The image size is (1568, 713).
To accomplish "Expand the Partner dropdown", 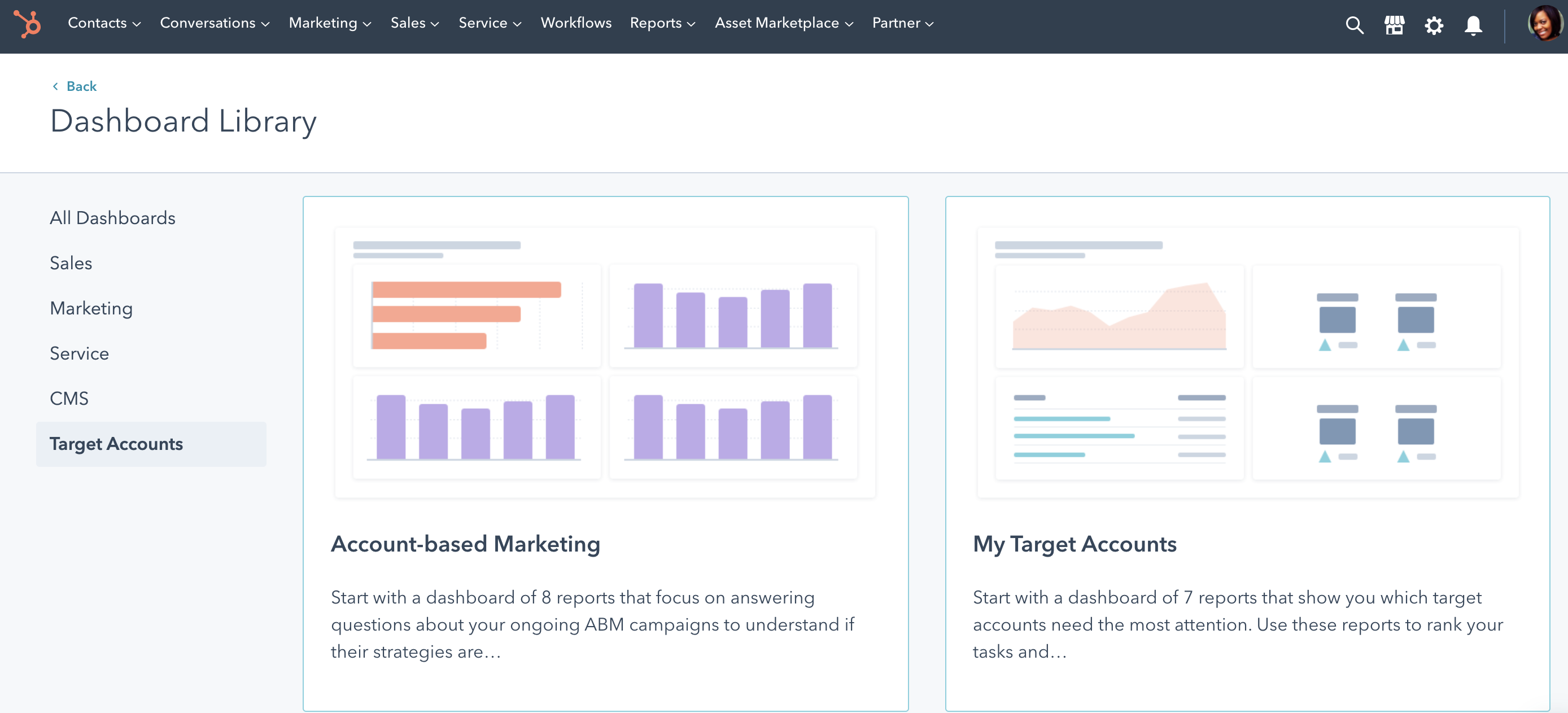I will (x=902, y=23).
